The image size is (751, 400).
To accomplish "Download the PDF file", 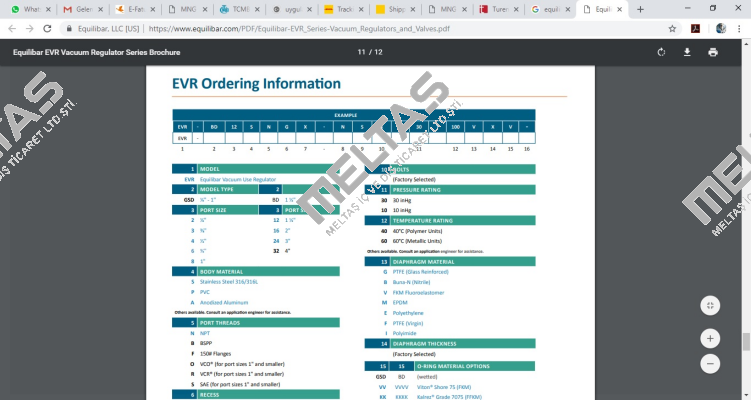I will pyautogui.click(x=687, y=52).
